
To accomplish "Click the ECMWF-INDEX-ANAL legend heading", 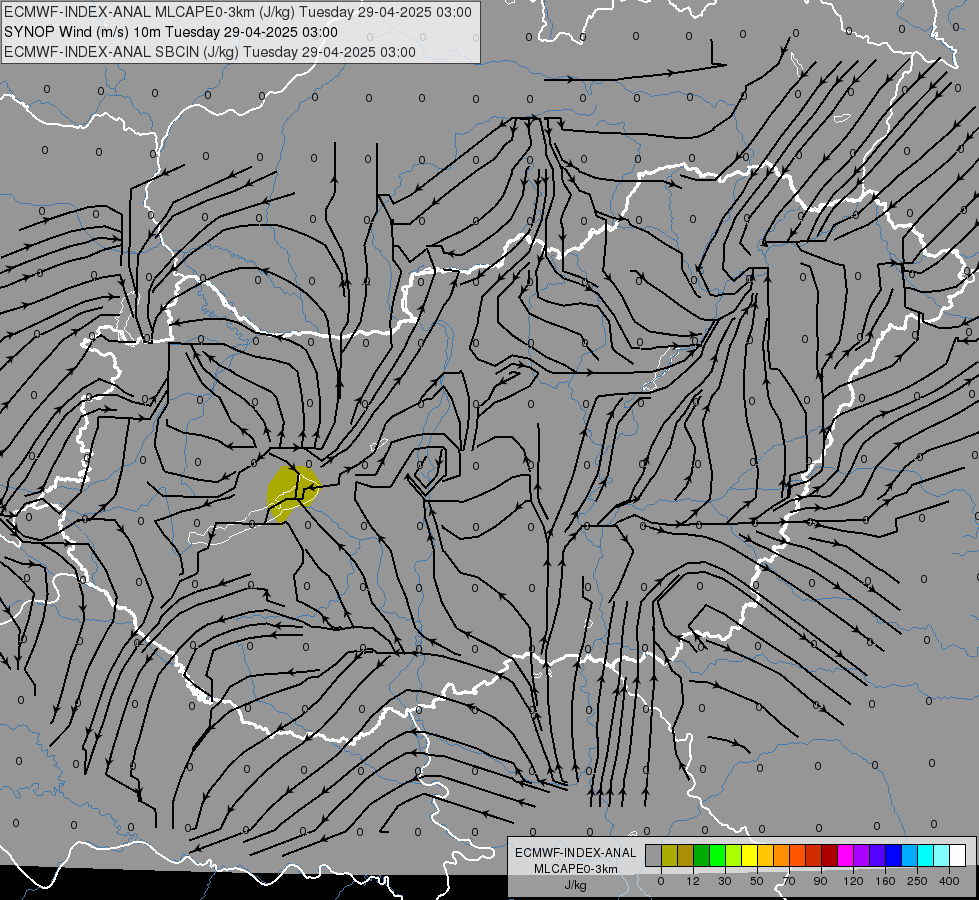I will (x=576, y=853).
